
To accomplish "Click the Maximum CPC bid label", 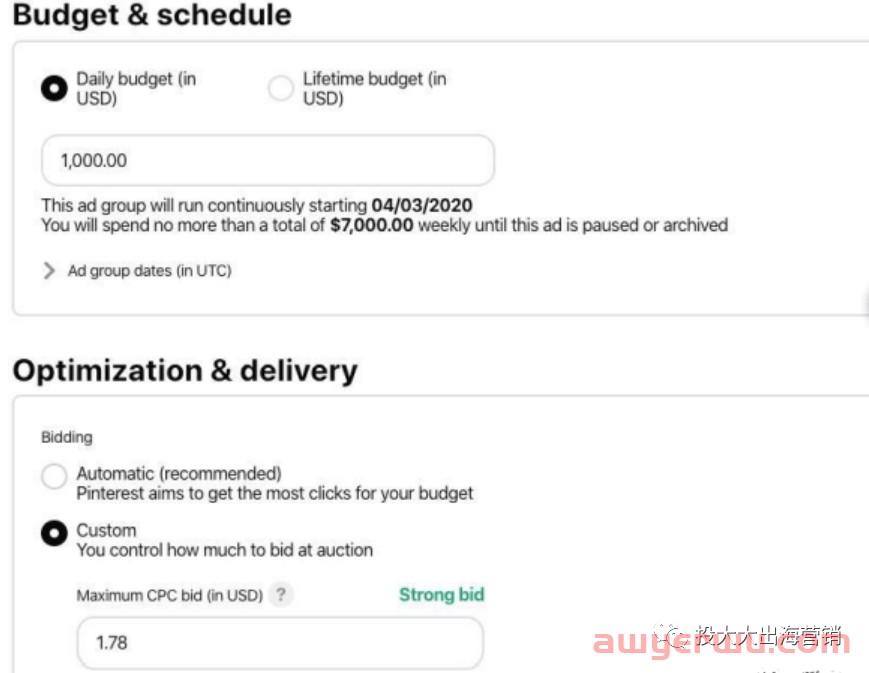I will point(170,595).
